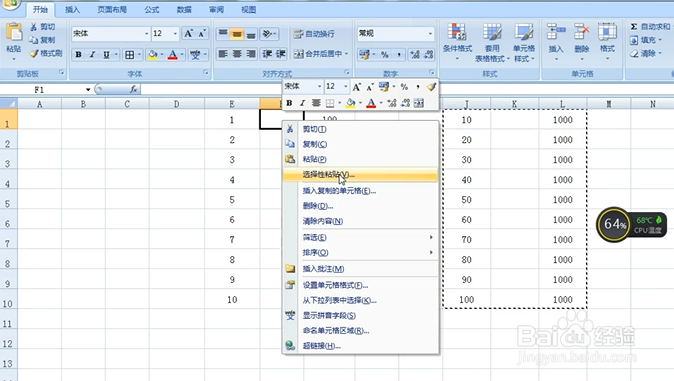Switch to the Formulas (公式) tab
Image resolution: width=674 pixels, height=381 pixels.
pyautogui.click(x=152, y=9)
